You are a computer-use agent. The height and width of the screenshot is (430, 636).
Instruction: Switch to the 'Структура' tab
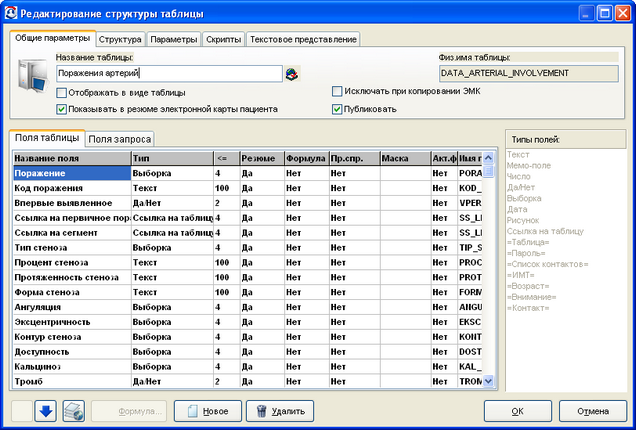point(120,39)
